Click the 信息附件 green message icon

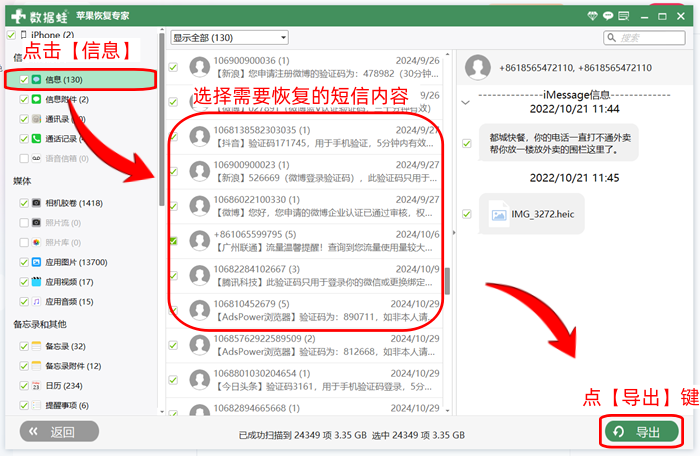point(36,99)
